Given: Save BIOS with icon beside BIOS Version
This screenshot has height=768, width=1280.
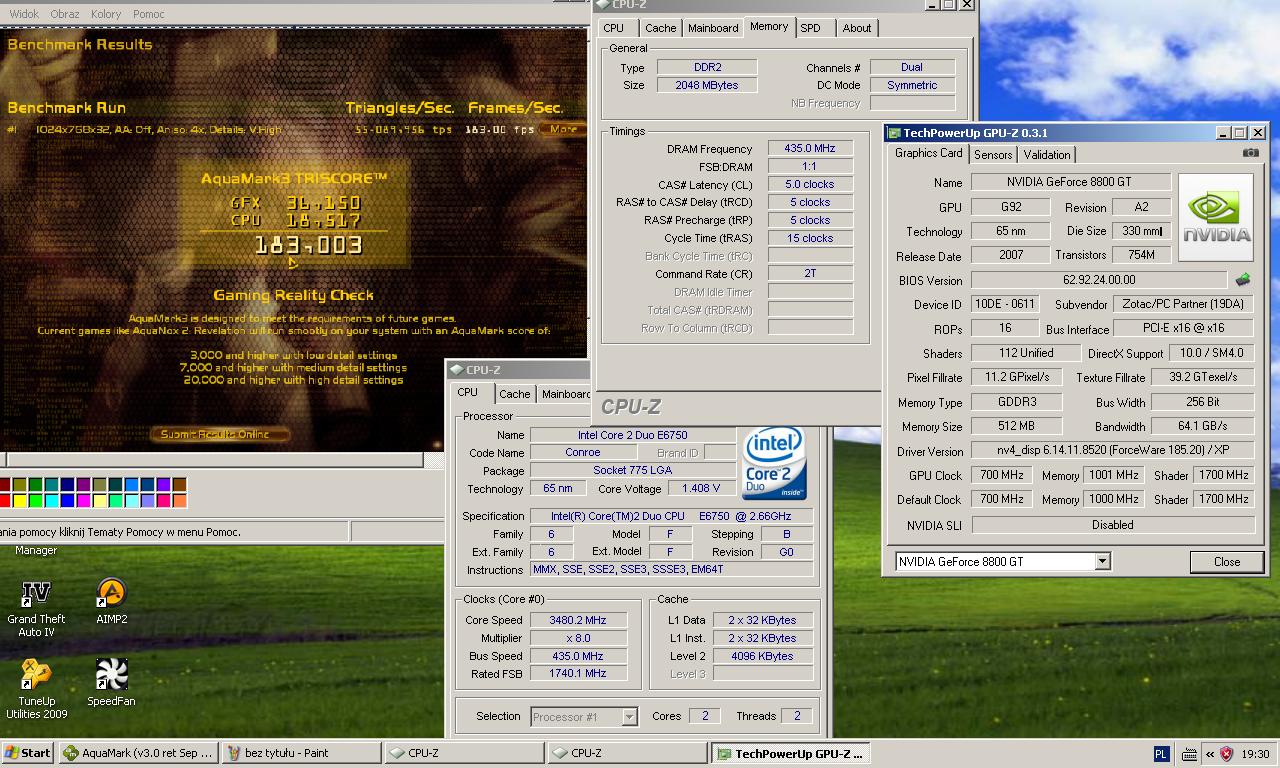Looking at the screenshot, I should (1243, 280).
